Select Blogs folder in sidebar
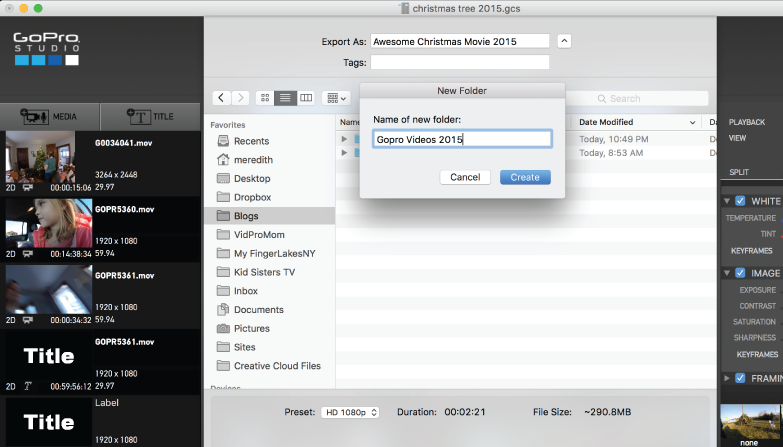783x447 pixels. 270,216
